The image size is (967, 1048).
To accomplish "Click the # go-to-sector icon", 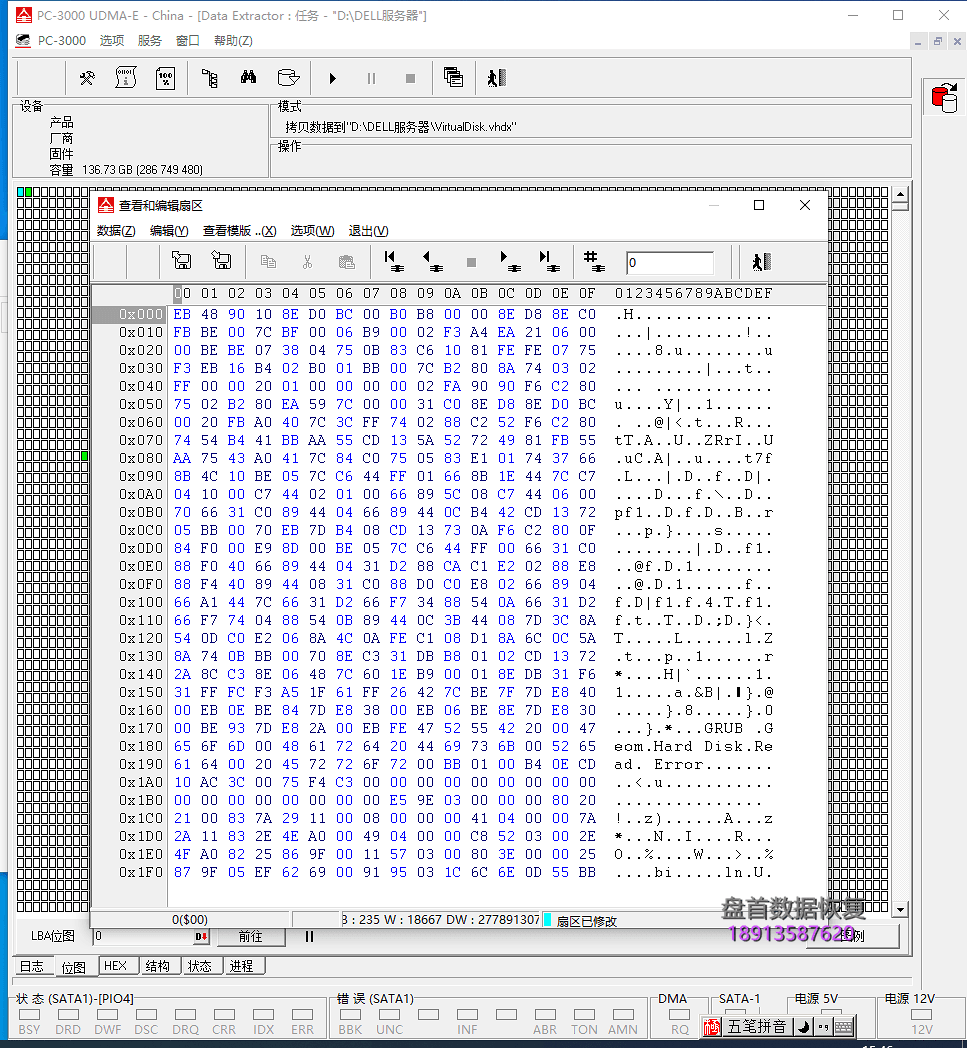I will click(594, 261).
